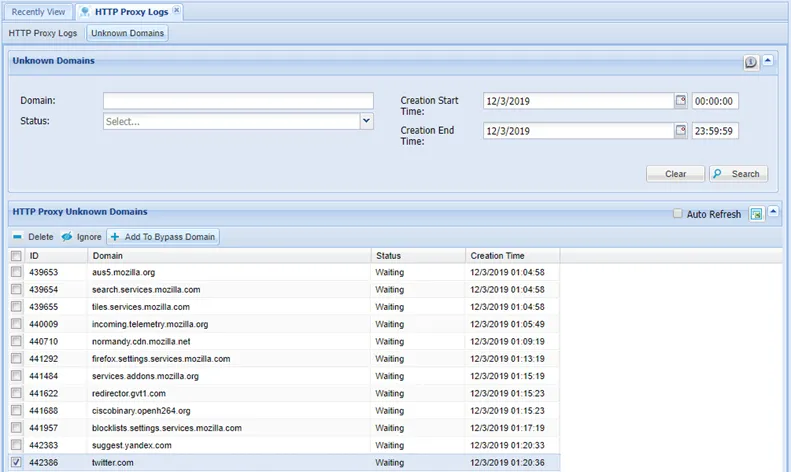Click the 00:00:00 start time field
This screenshot has height=472, width=791.
tap(715, 101)
